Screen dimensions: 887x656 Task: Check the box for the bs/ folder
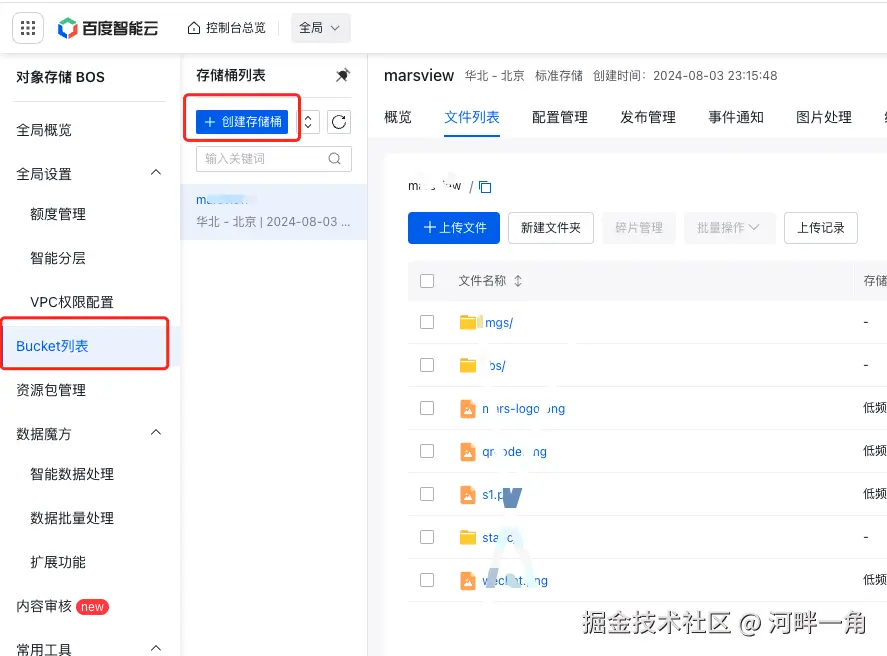(x=427, y=365)
